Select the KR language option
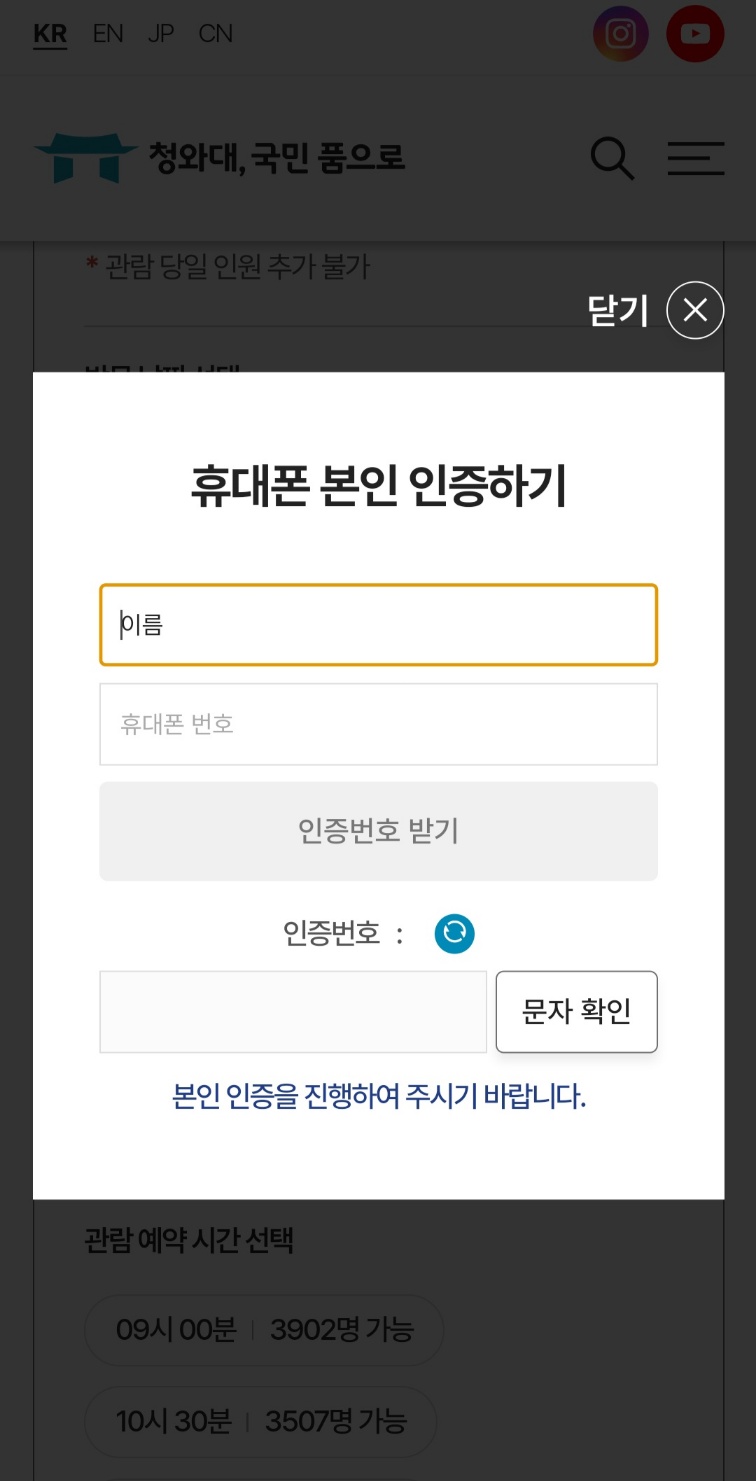 tap(50, 33)
